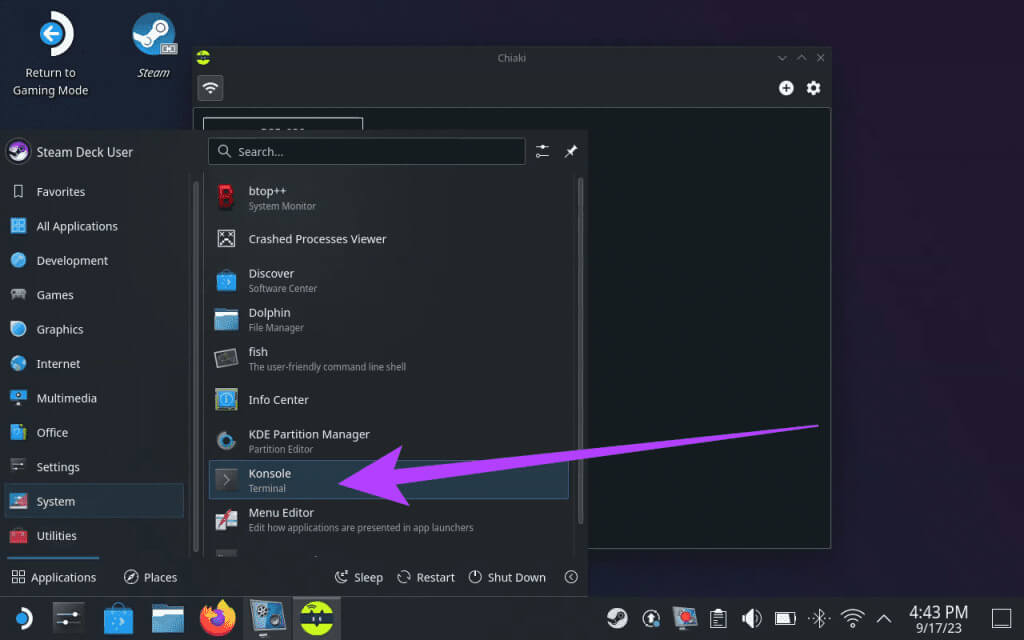Click Steam tray icon

click(617, 618)
